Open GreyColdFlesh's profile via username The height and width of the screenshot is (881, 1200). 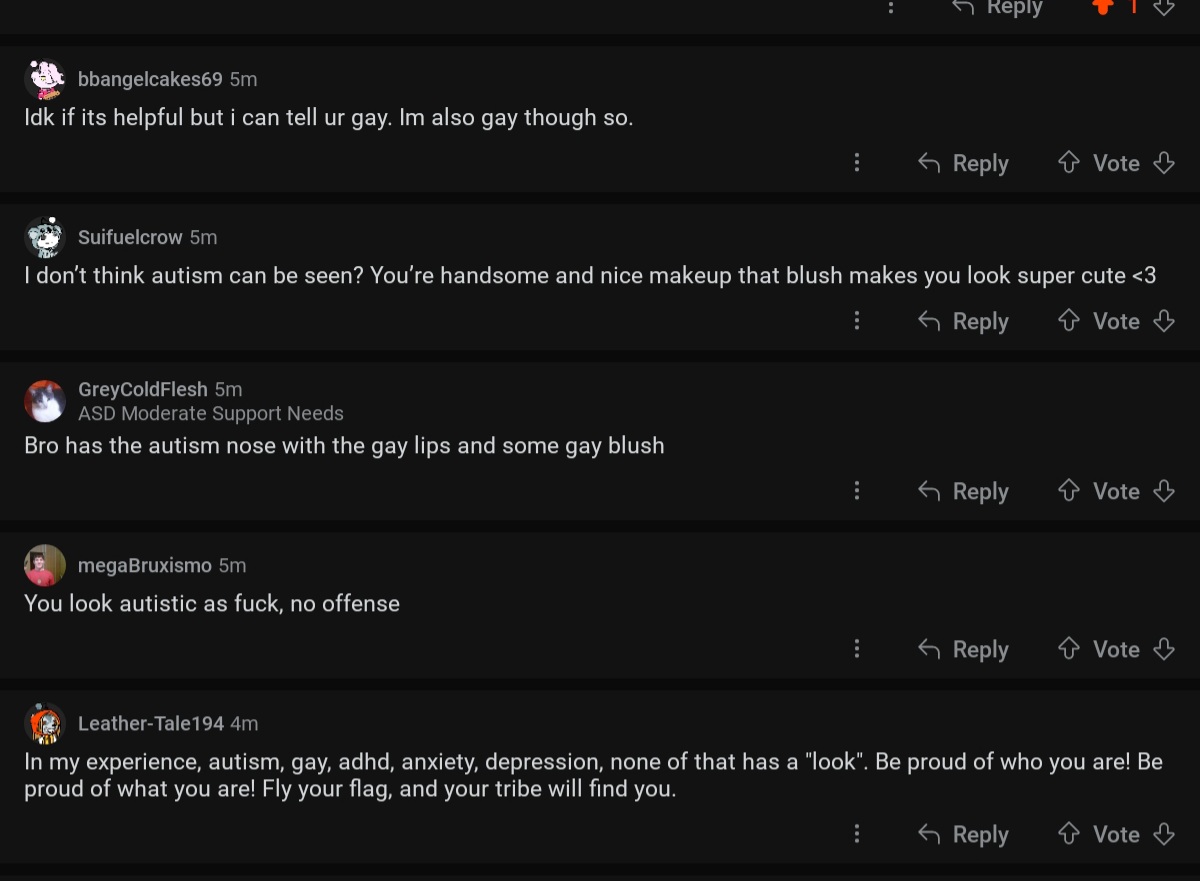(143, 389)
